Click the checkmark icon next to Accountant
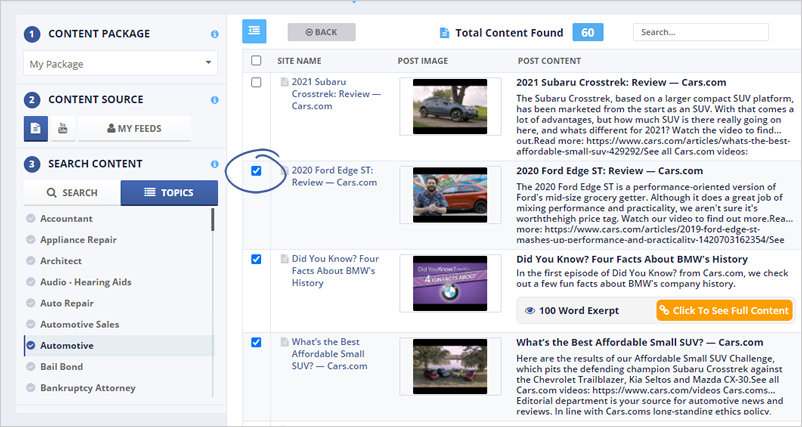This screenshot has width=802, height=427. pyautogui.click(x=31, y=218)
